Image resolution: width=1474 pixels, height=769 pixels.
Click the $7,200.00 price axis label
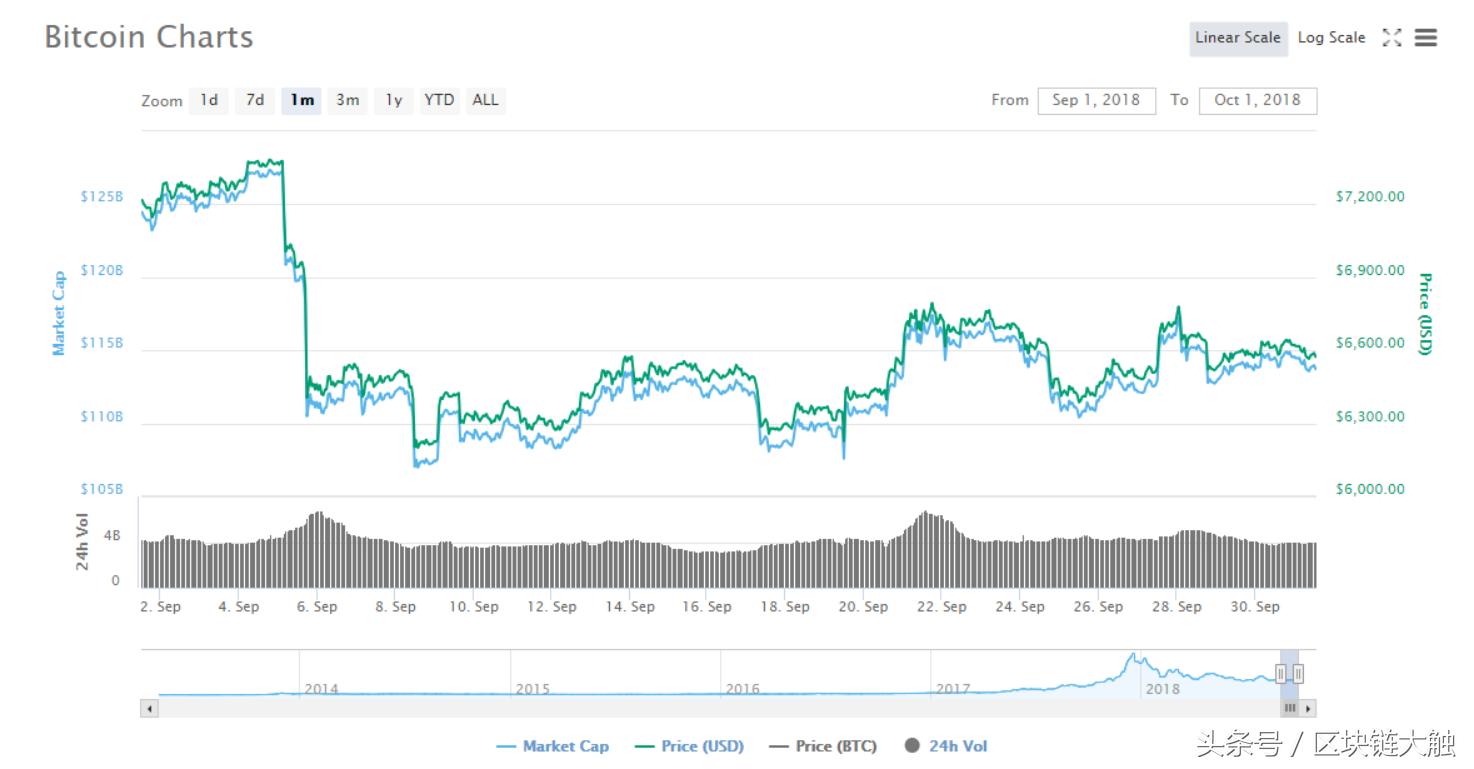pos(1370,197)
